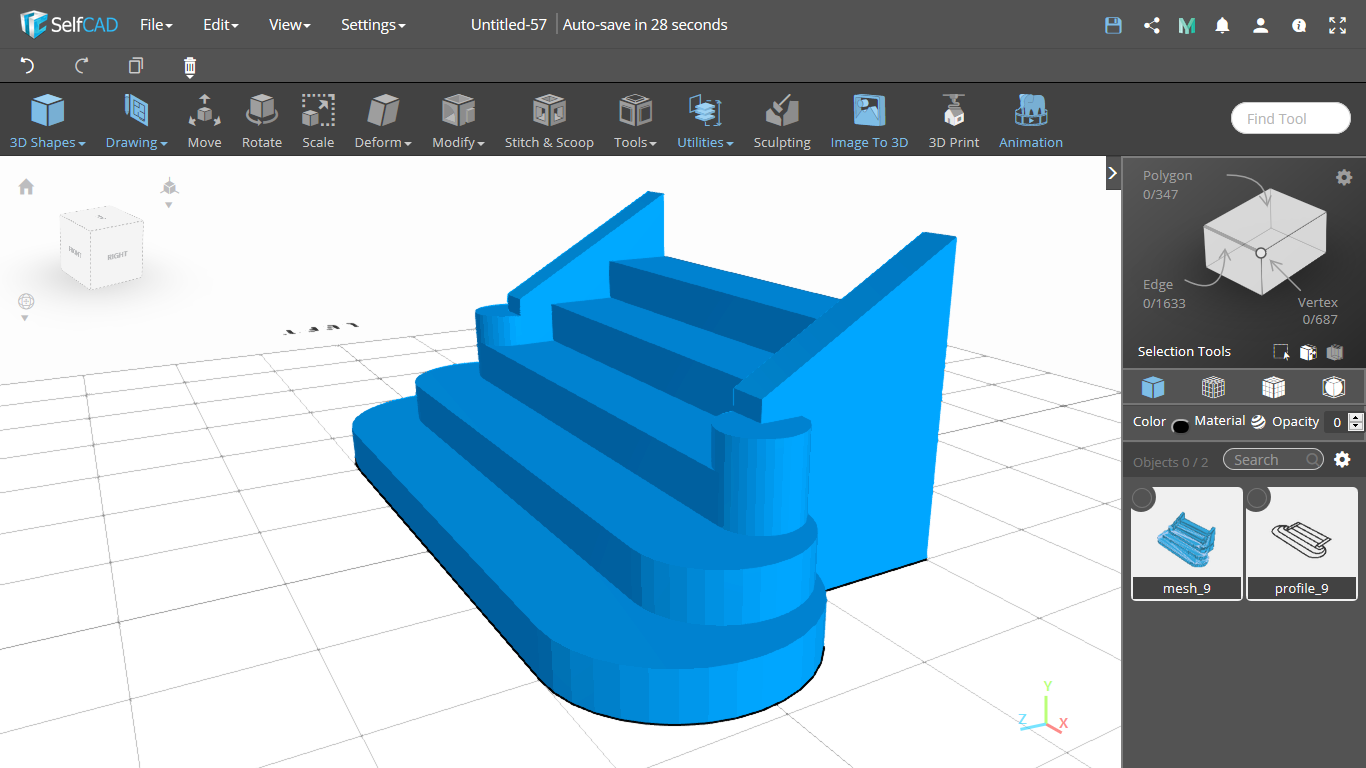
Task: Click the Delete trash icon
Action: pos(190,67)
